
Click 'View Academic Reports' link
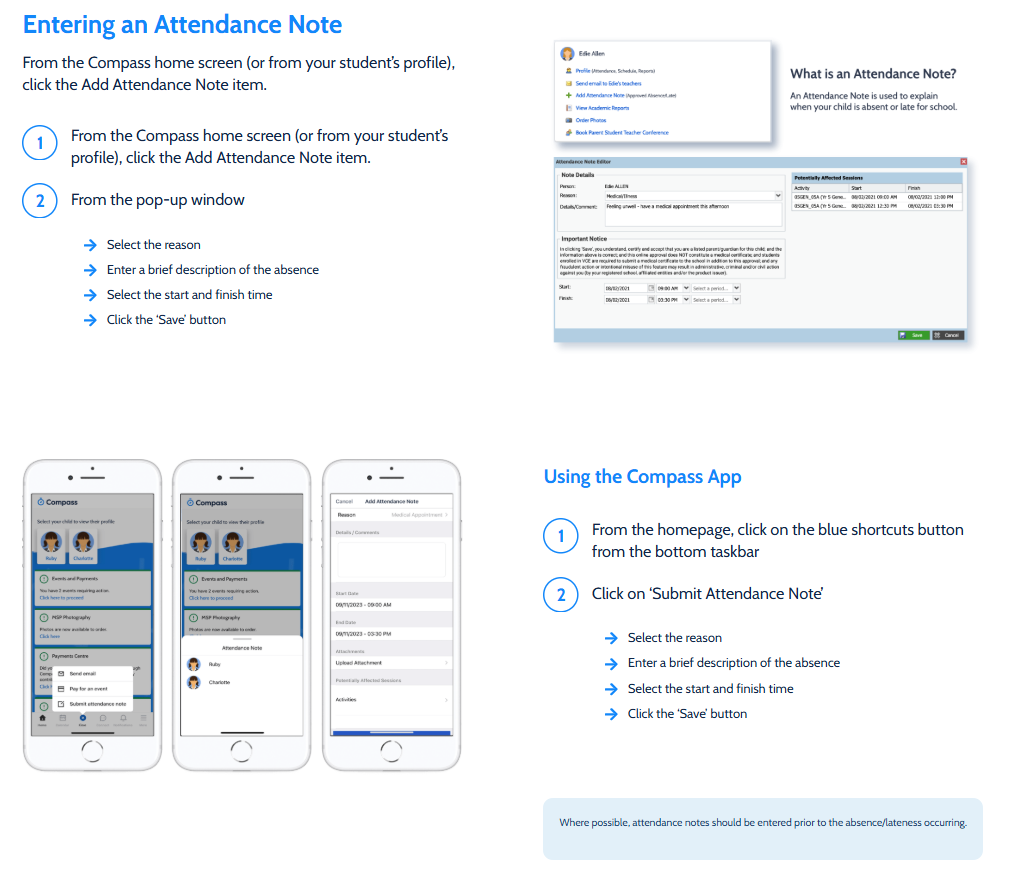pos(602,108)
